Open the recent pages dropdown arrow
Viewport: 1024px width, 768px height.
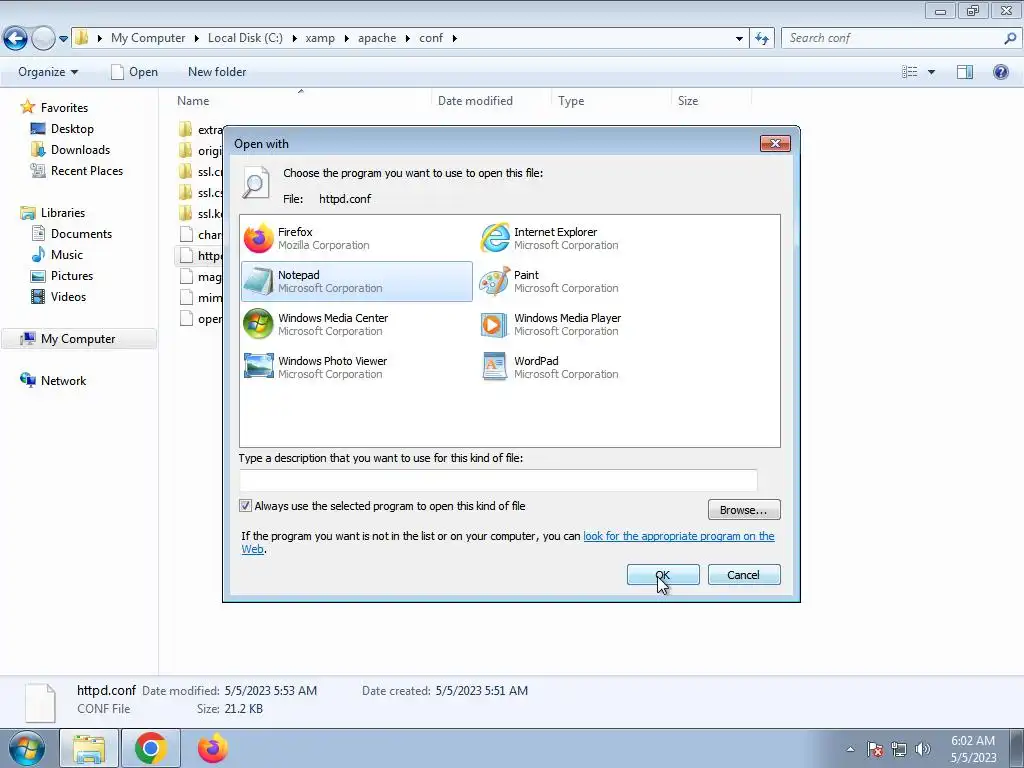[x=63, y=39]
